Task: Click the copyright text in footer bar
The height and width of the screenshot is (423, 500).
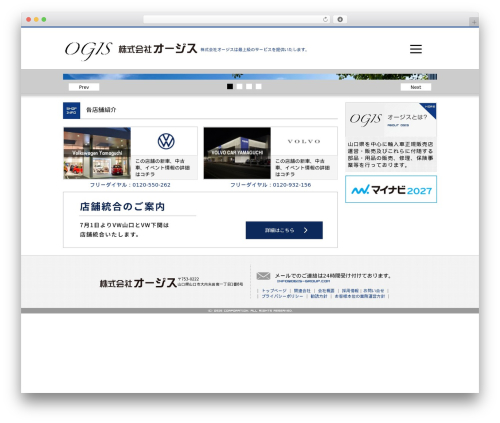Action: (250, 310)
